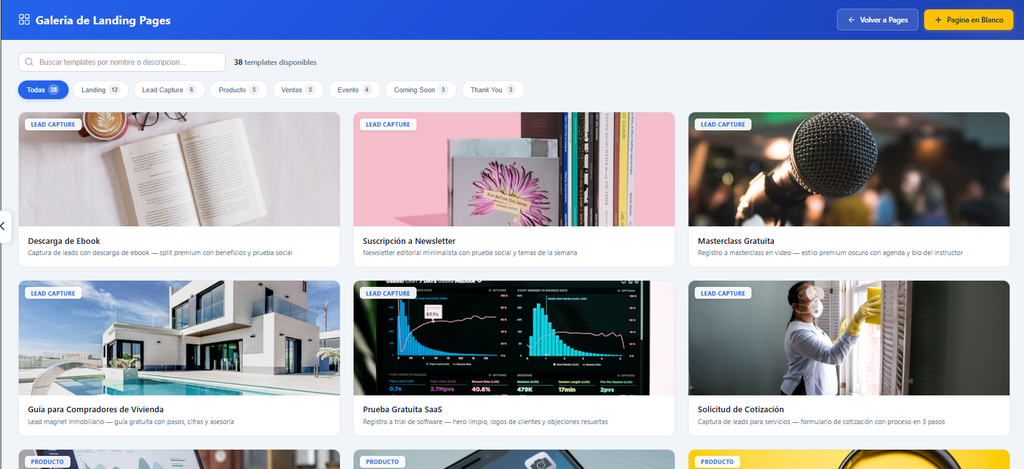Show only Ventas templates
The width and height of the screenshot is (1024, 469).
pyautogui.click(x=298, y=90)
